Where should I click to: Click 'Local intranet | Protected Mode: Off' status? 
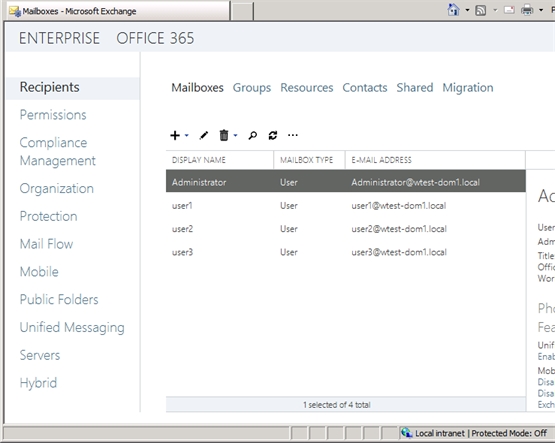click(481, 433)
